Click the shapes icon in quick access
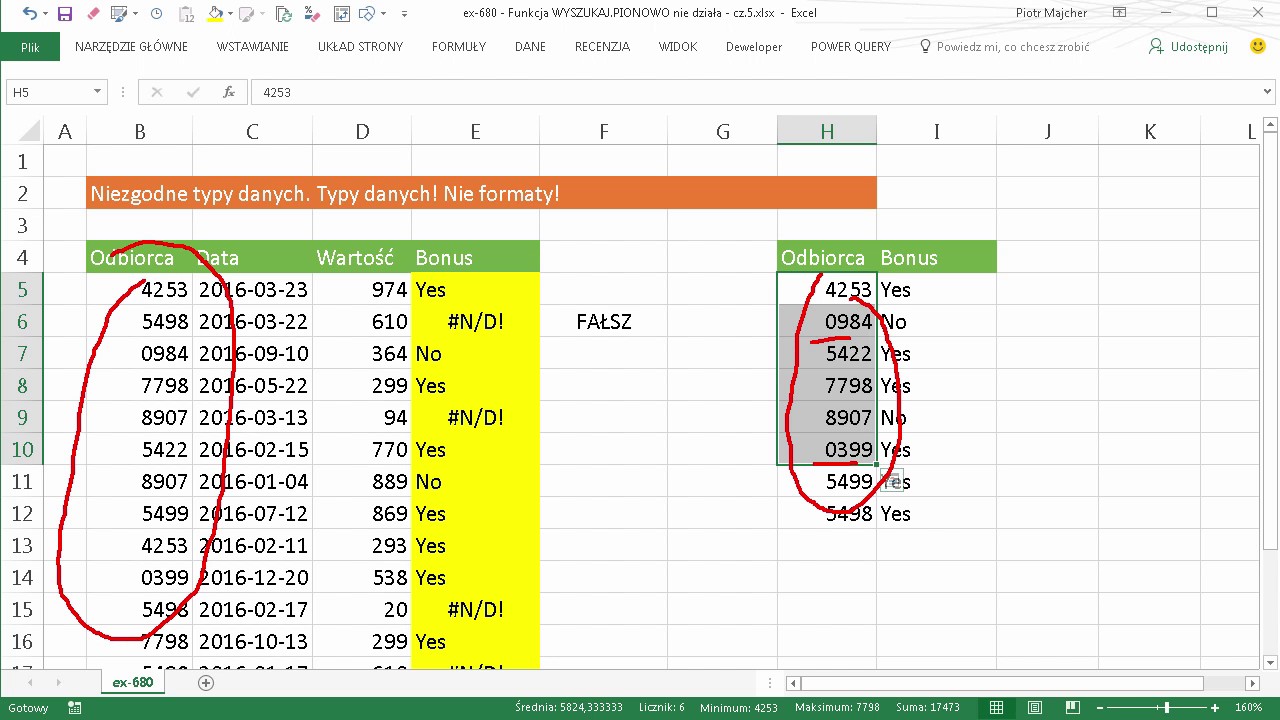Image resolution: width=1280 pixels, height=720 pixels. 365,14
